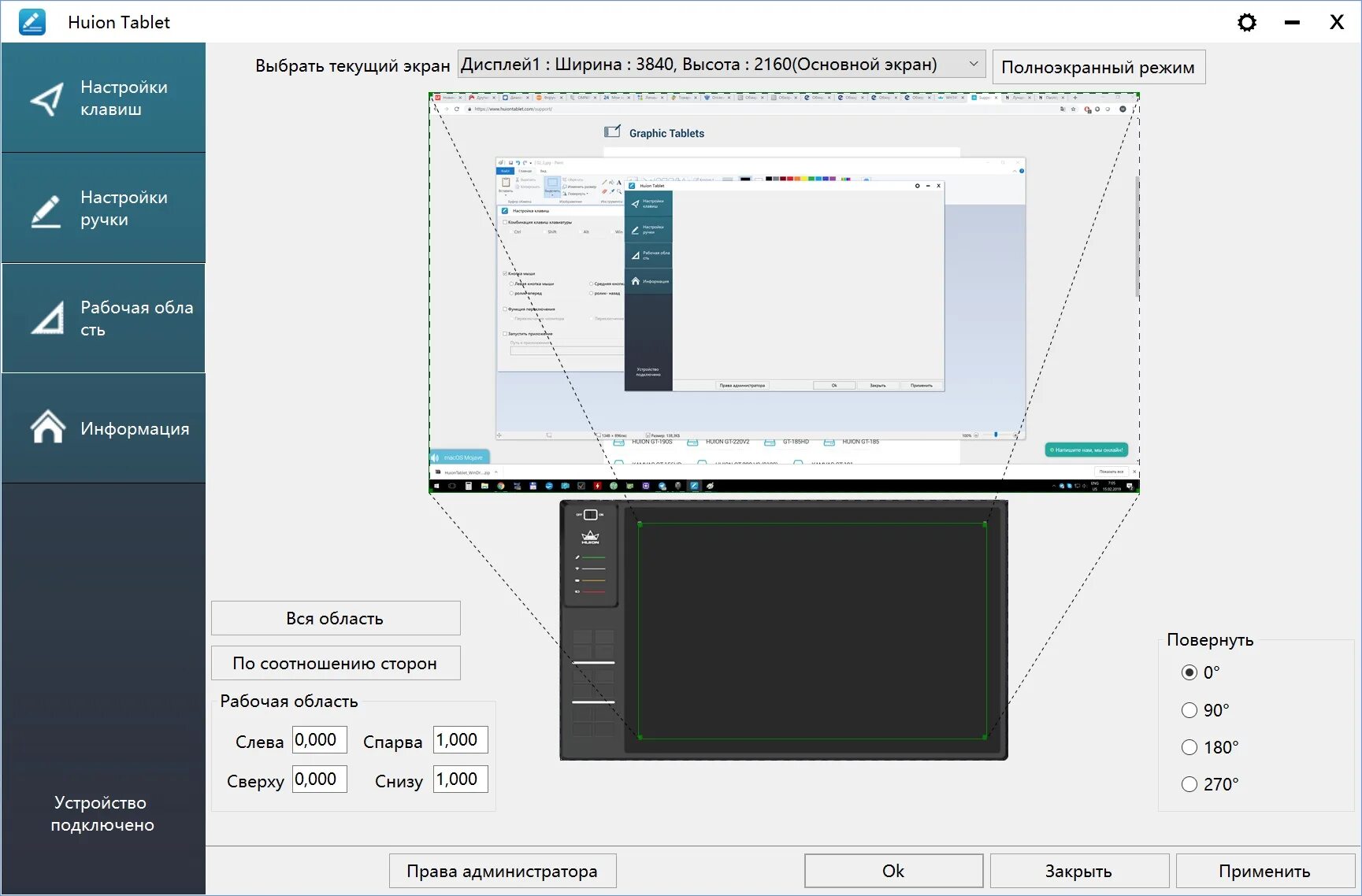The image size is (1362, 896).
Task: Click the Выбрать текущий экран label
Action: point(352,65)
